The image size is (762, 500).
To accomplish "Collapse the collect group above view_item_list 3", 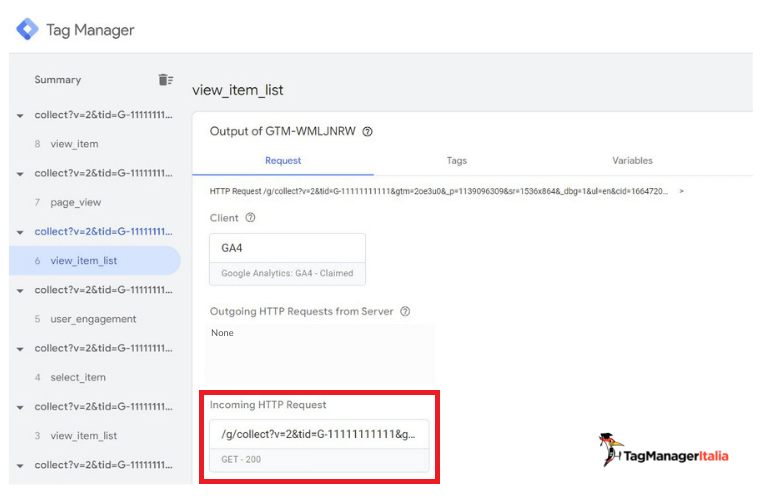I will pos(20,407).
